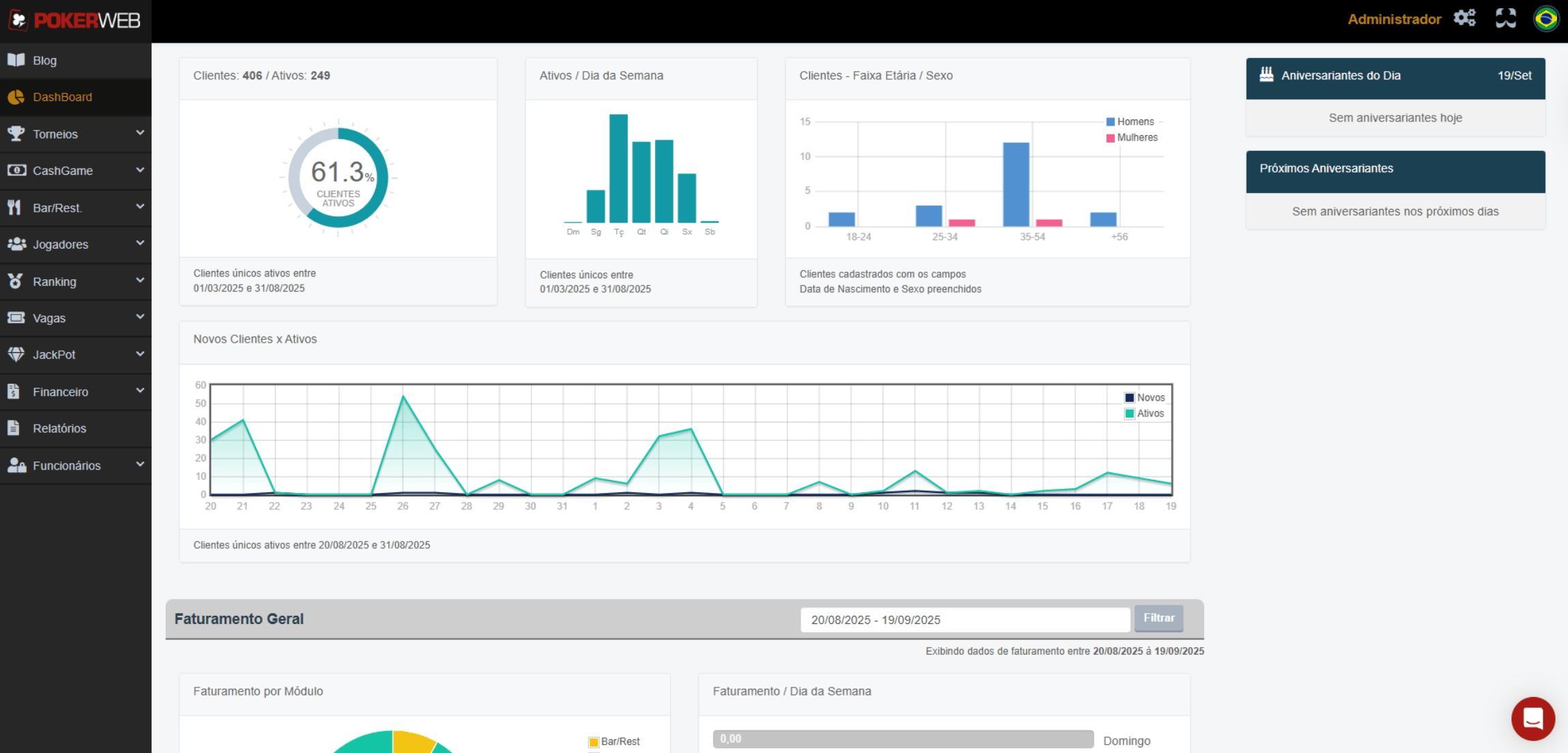Viewport: 1568px width, 753px height.
Task: Click the PokerWeb logo
Action: coord(75,20)
